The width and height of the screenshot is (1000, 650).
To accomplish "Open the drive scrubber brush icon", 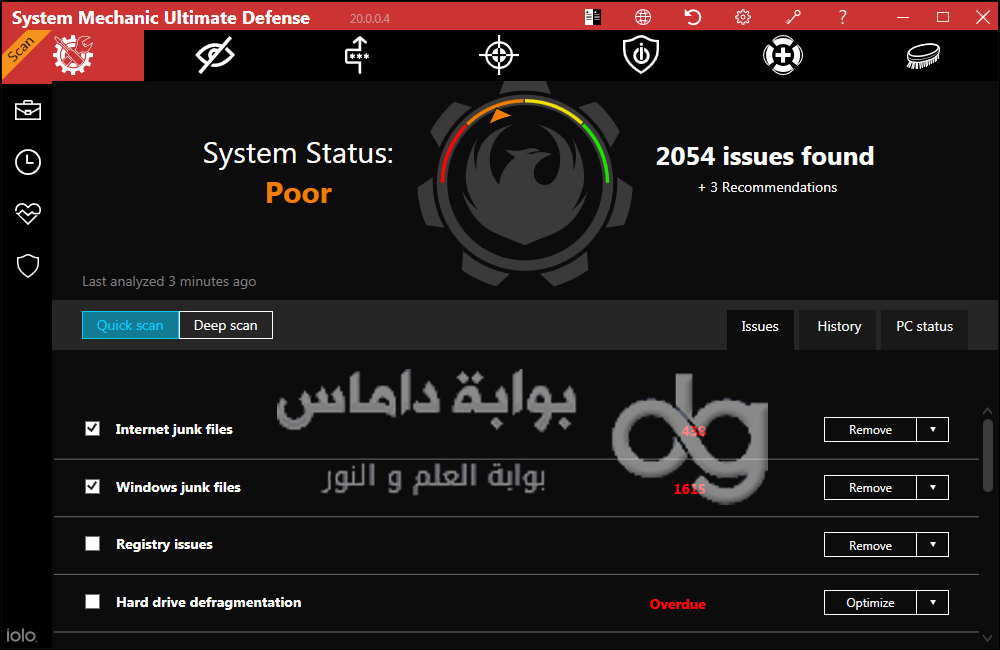I will click(923, 55).
